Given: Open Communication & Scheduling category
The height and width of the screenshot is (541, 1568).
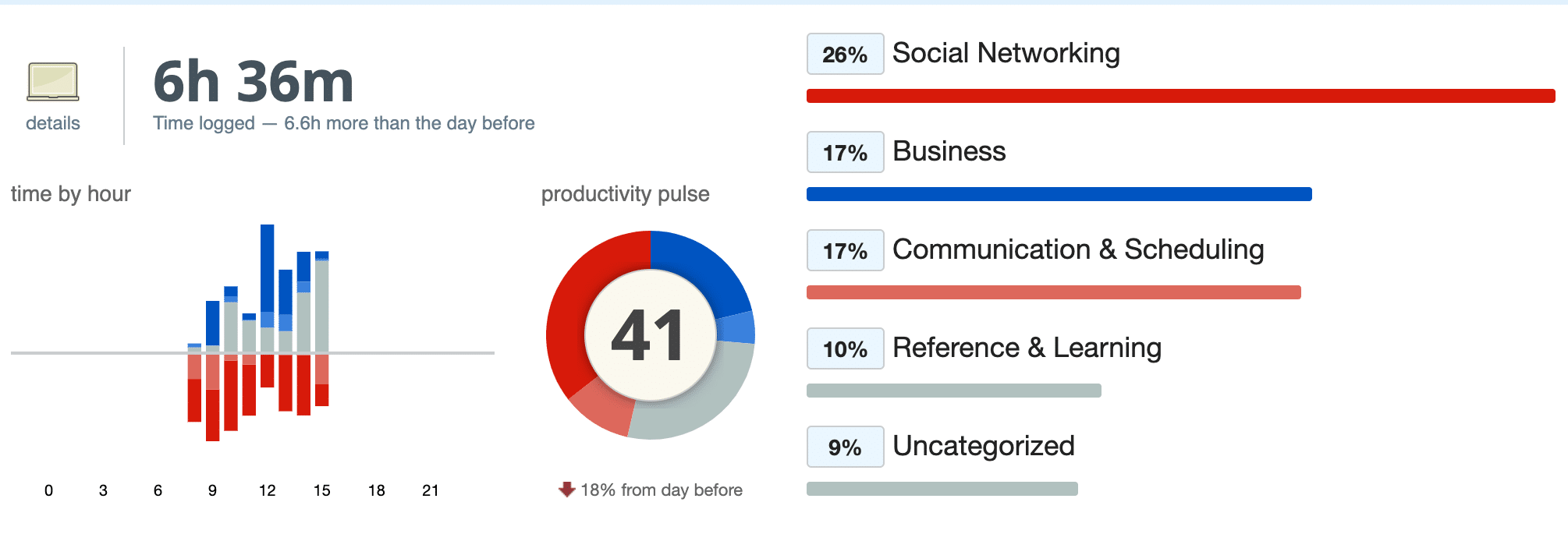Looking at the screenshot, I should pyautogui.click(x=1078, y=249).
